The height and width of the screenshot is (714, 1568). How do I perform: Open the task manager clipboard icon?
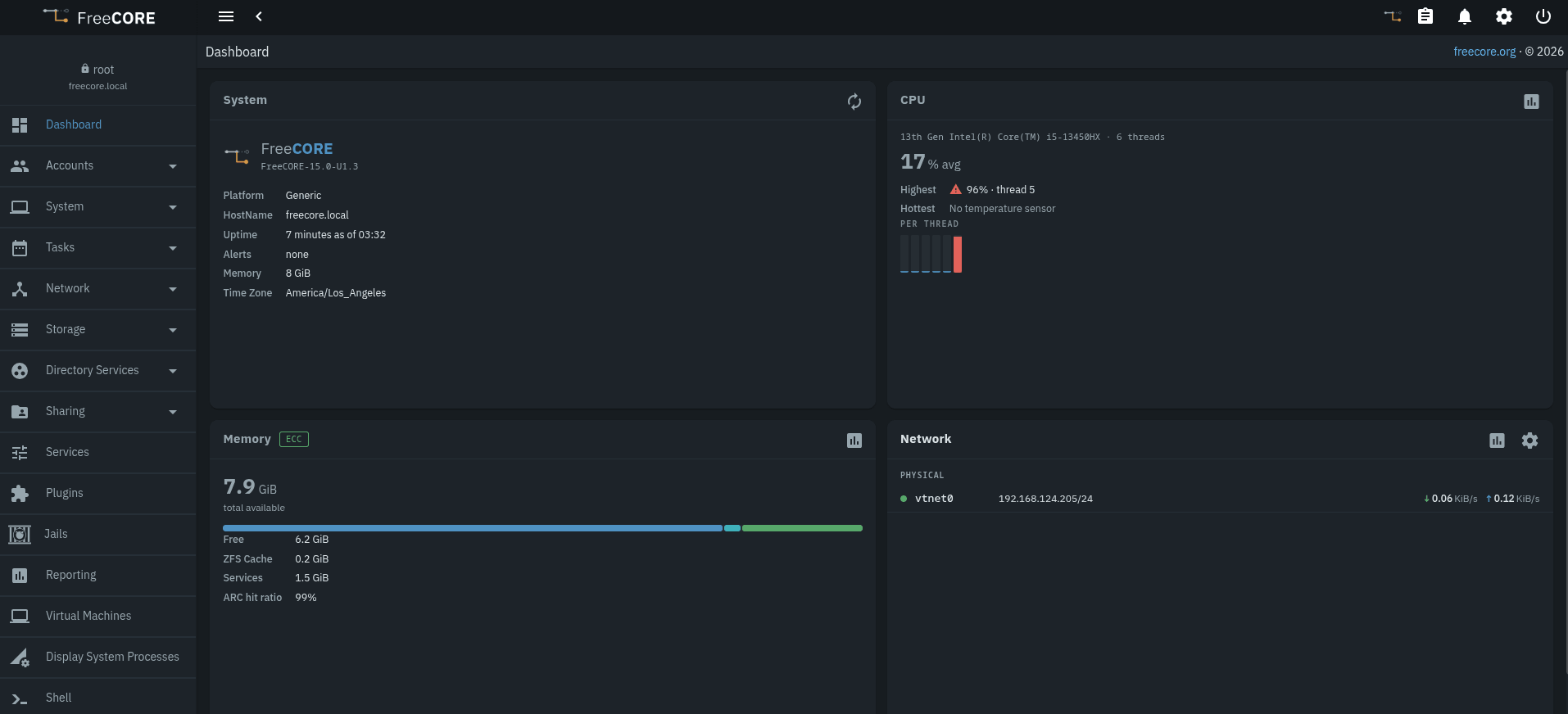click(x=1425, y=16)
